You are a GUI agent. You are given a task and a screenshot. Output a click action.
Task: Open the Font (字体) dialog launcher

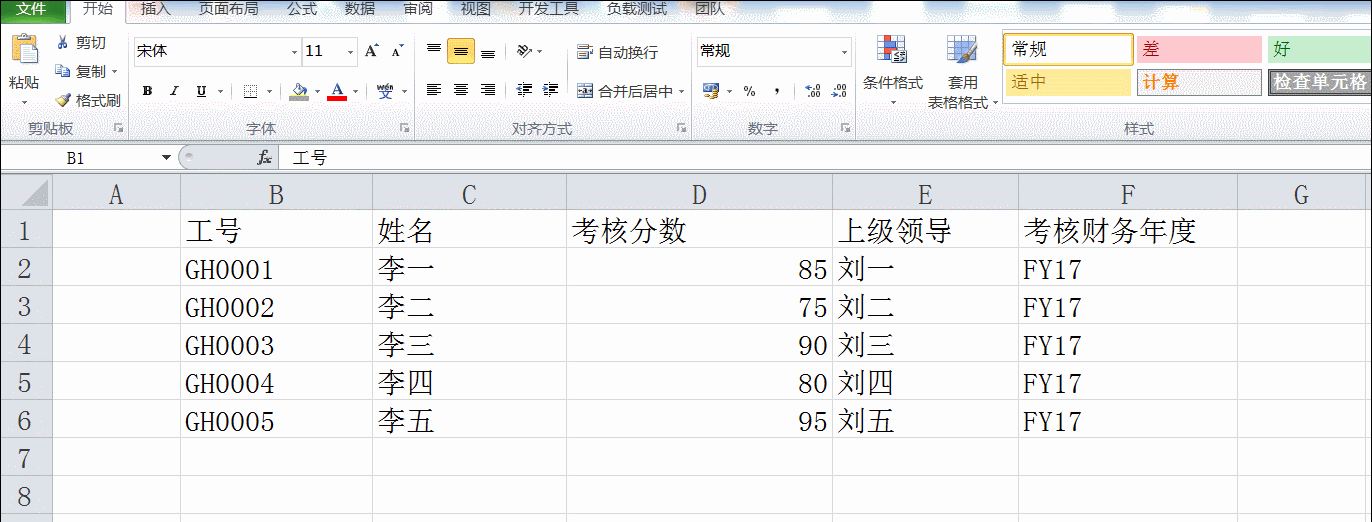405,128
